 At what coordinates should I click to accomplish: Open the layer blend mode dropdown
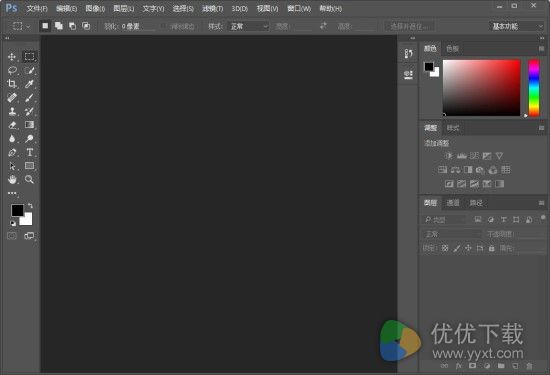[451, 234]
